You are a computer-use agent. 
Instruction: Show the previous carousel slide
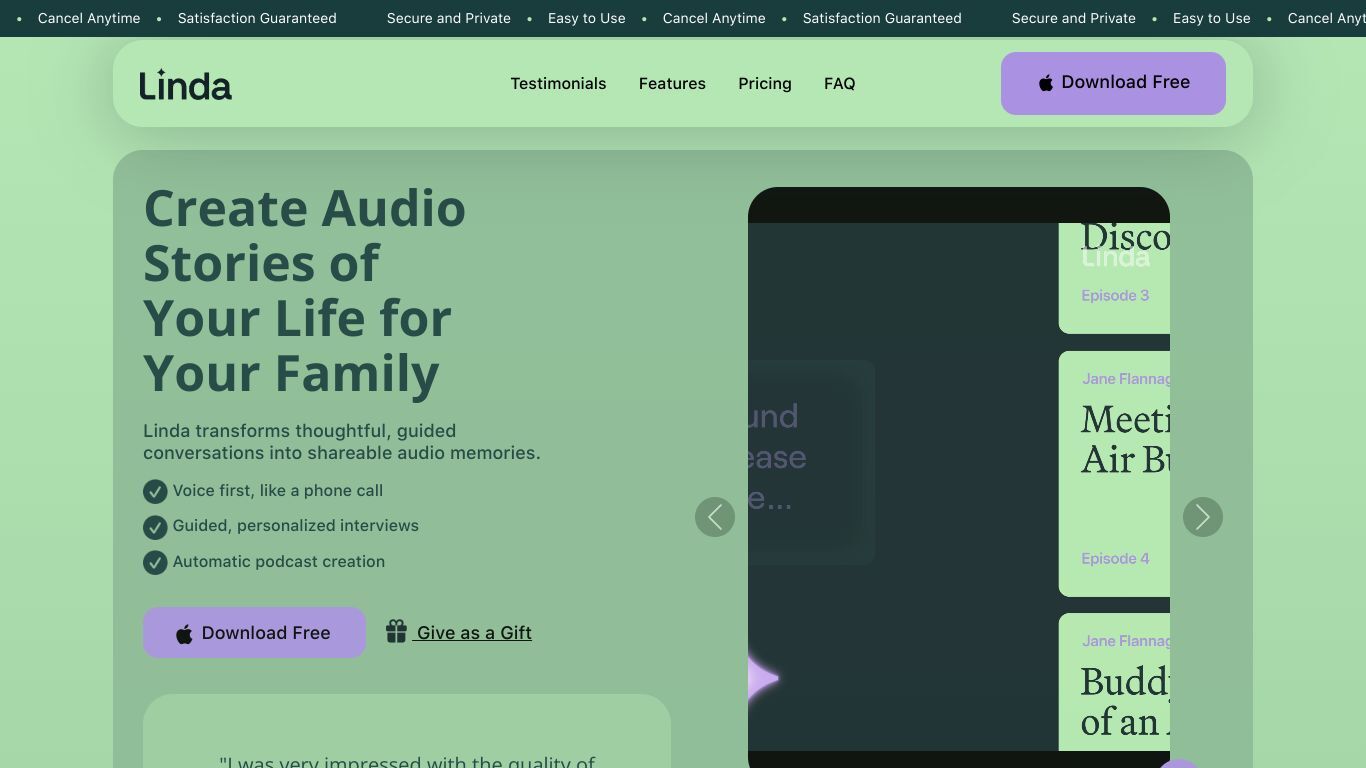point(715,517)
